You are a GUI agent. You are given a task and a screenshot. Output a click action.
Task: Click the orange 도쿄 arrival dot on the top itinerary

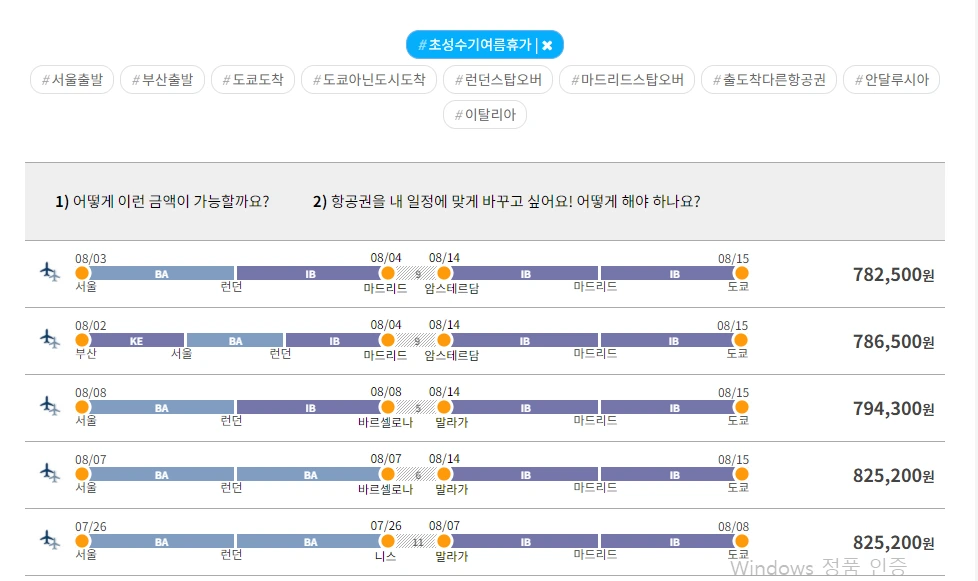(740, 272)
